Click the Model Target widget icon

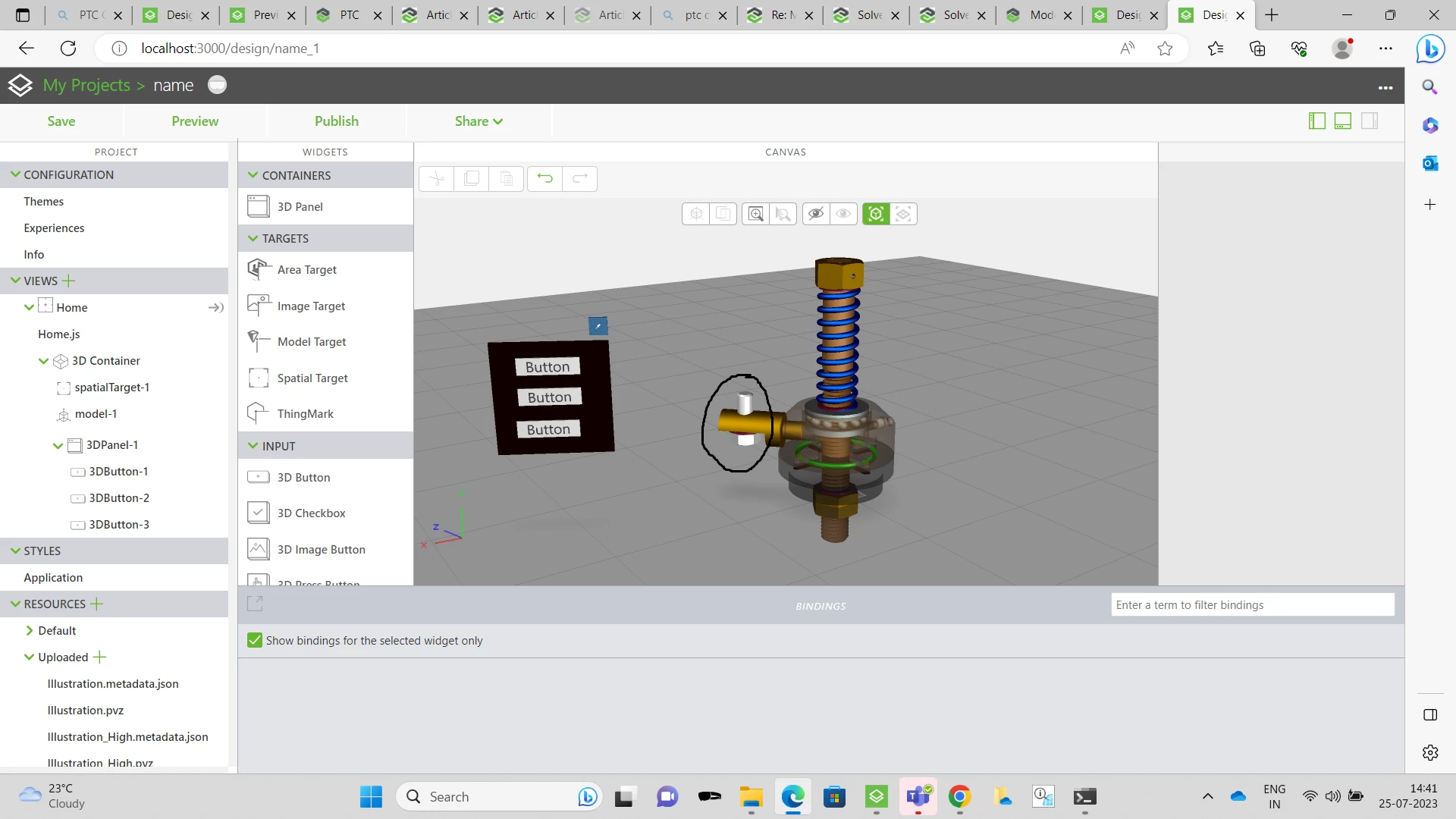point(259,341)
